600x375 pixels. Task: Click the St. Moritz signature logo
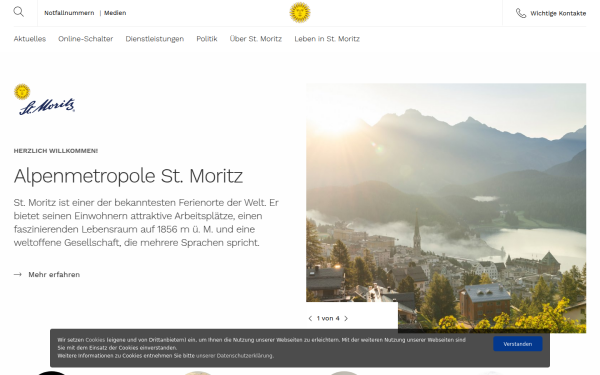[x=47, y=107]
